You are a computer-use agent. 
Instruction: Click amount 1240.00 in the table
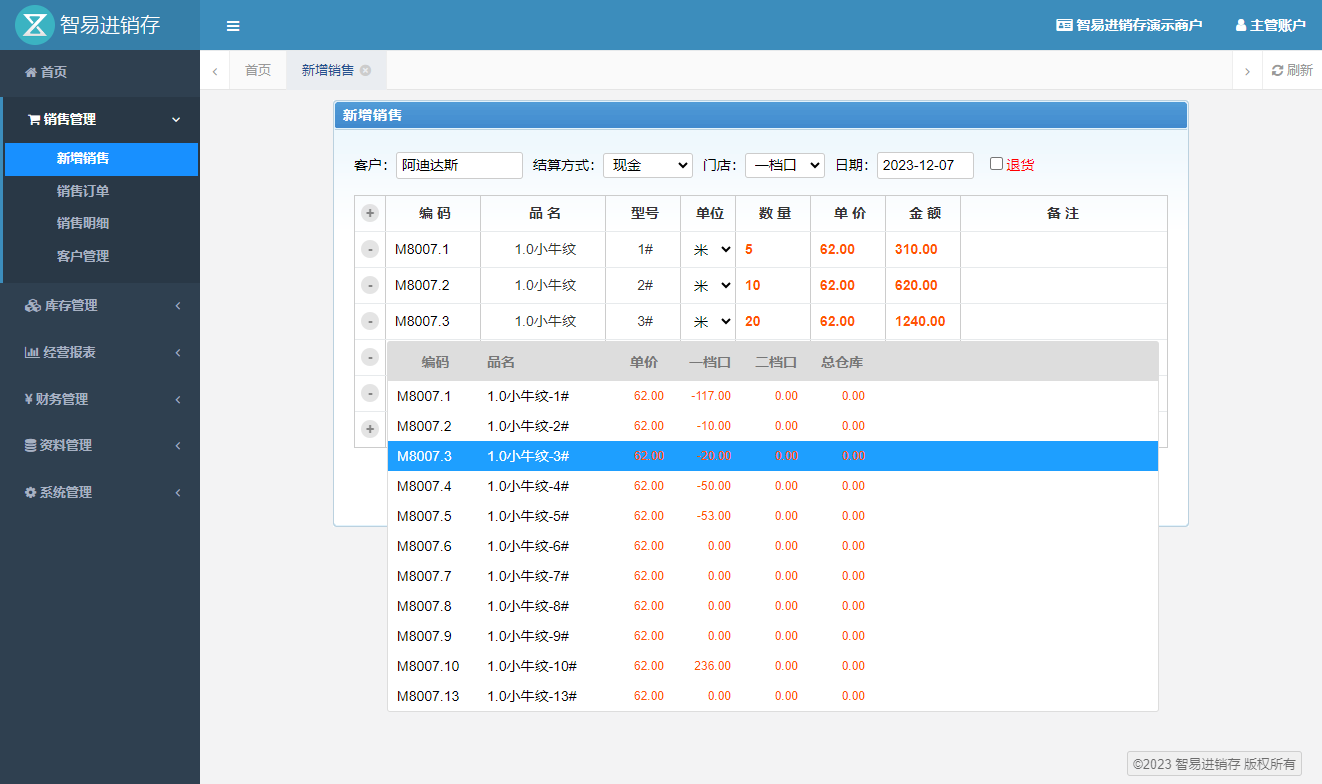coord(920,321)
